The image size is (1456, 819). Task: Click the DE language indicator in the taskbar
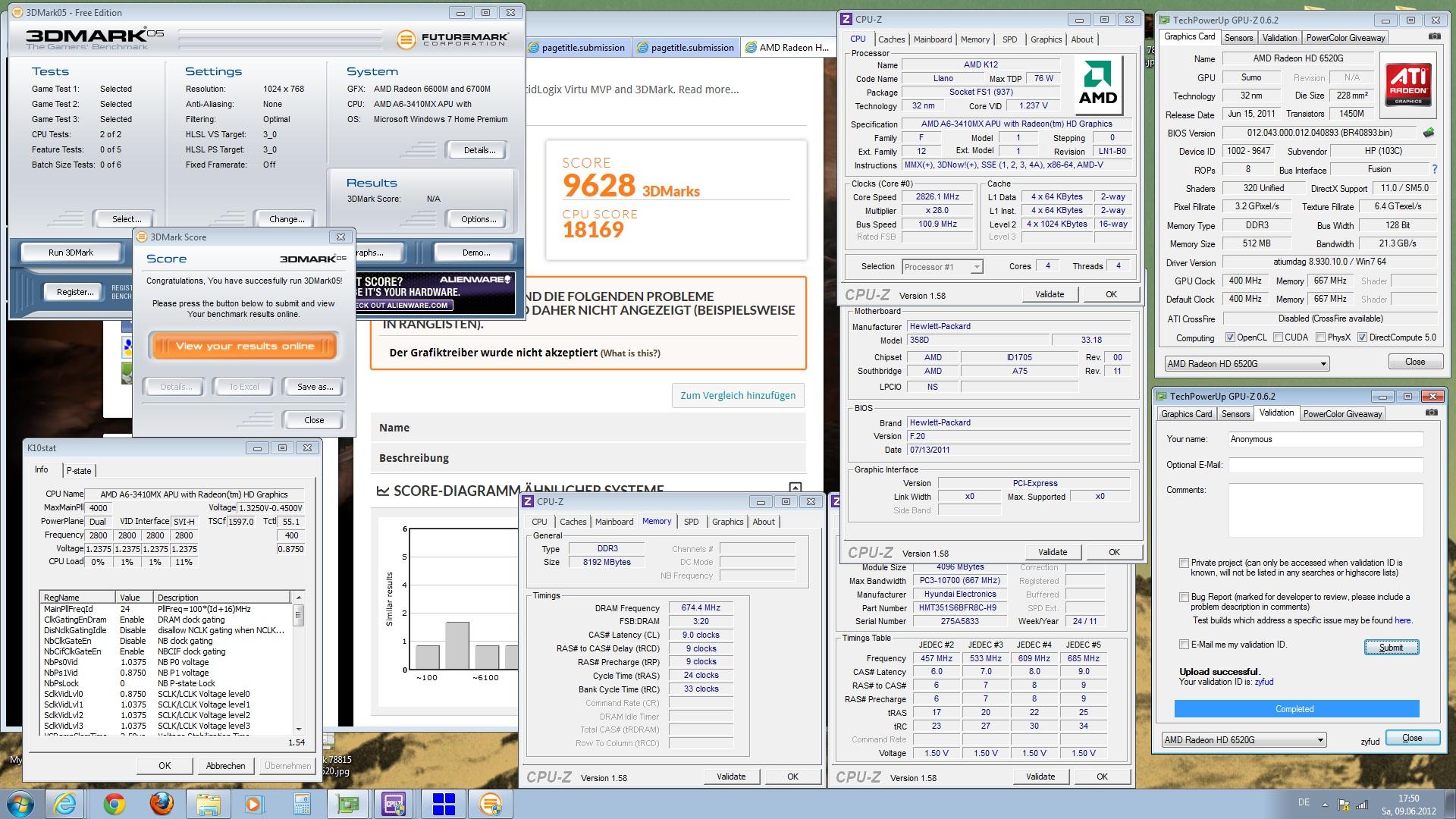click(1304, 802)
